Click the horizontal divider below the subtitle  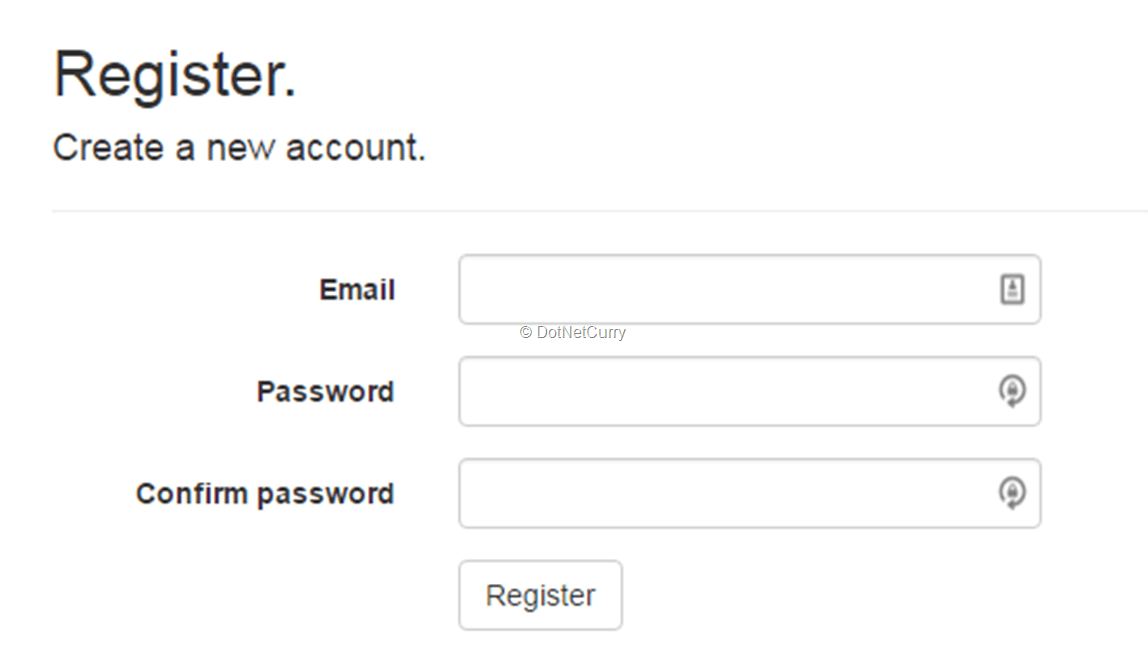tap(600, 211)
